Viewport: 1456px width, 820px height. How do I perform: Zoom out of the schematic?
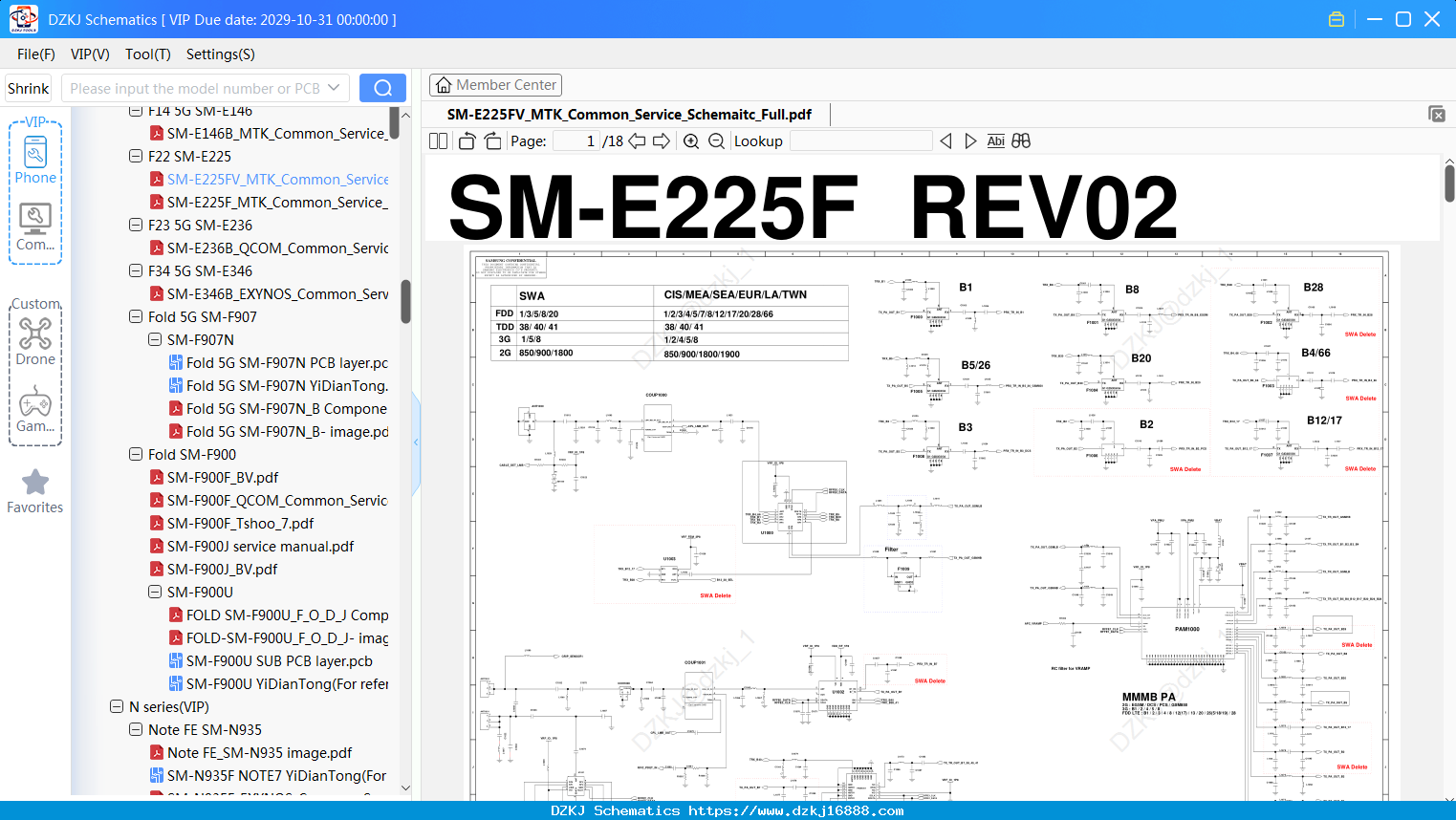click(716, 141)
